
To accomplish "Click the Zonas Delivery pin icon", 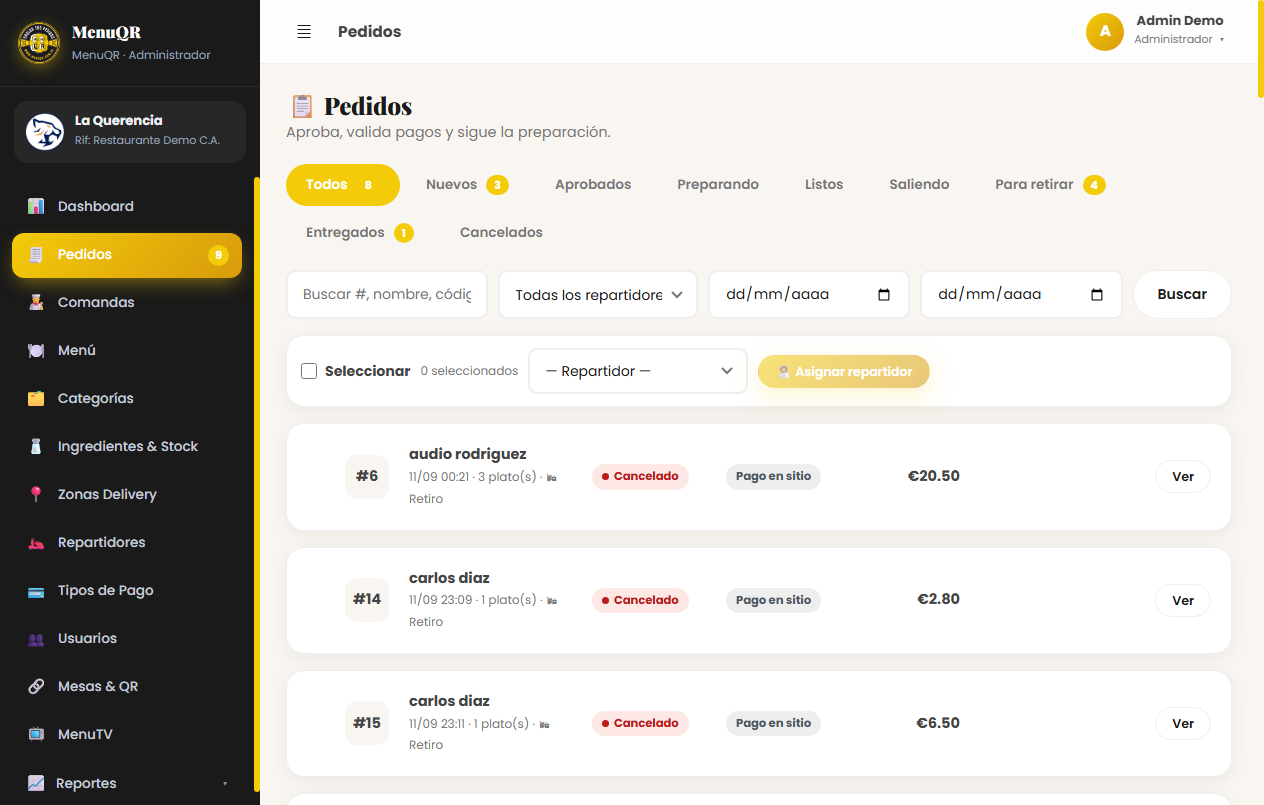I will (x=36, y=494).
